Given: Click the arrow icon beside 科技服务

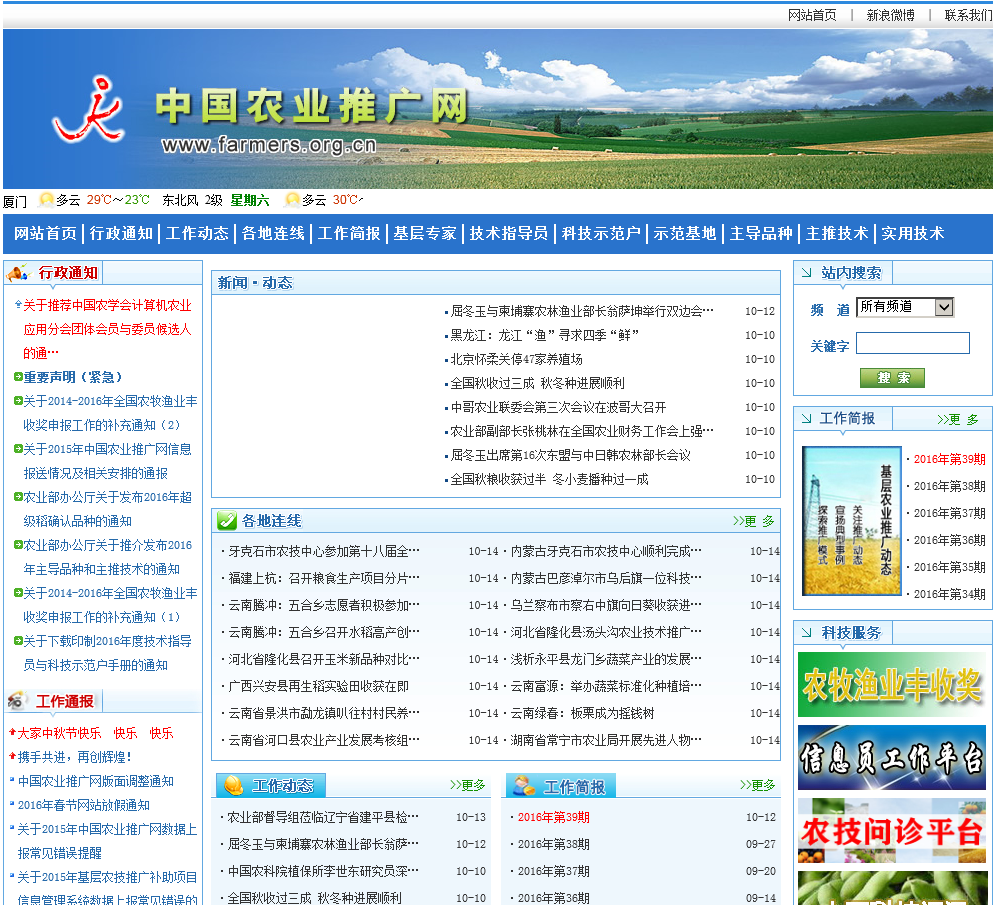Looking at the screenshot, I should tap(807, 632).
